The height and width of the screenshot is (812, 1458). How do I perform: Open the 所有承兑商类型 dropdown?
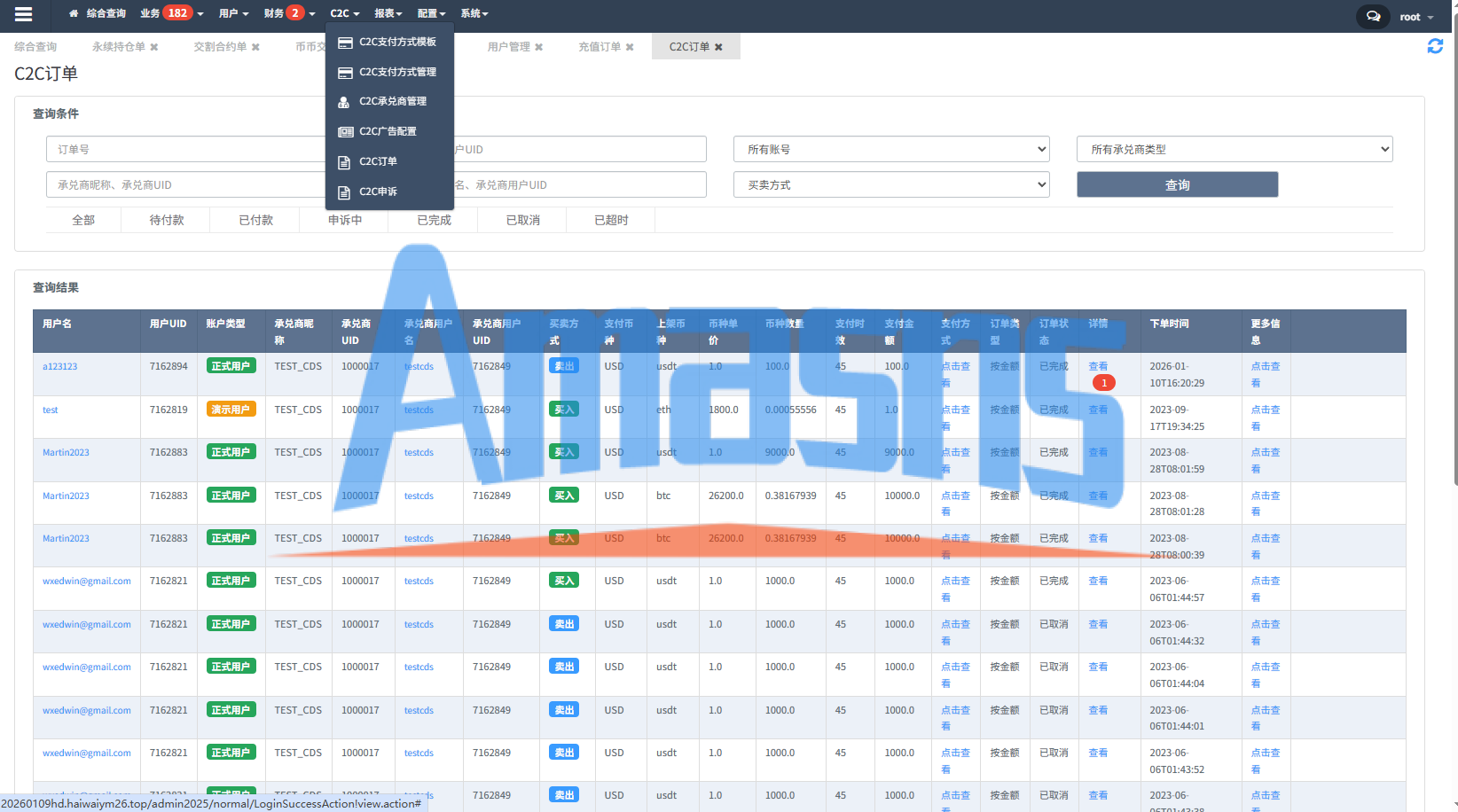tap(1235, 149)
